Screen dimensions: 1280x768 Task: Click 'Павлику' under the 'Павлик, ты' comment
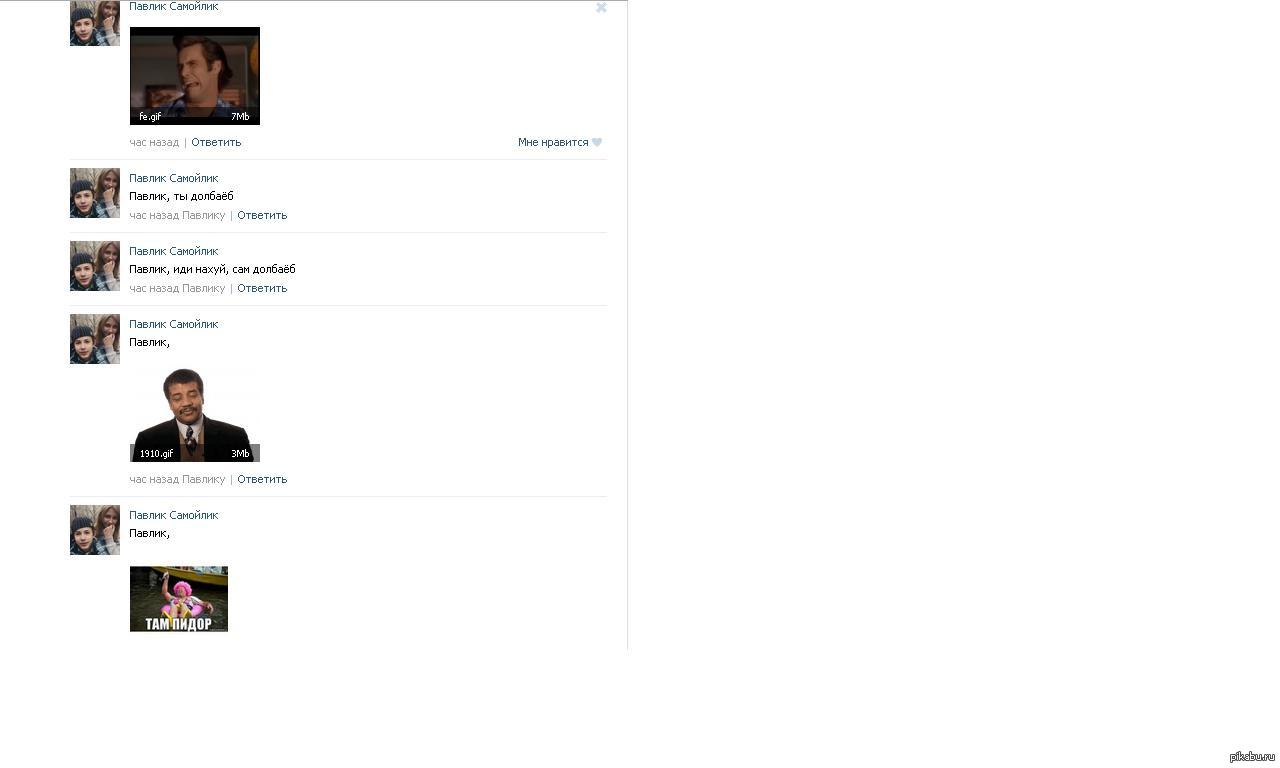tap(204, 215)
